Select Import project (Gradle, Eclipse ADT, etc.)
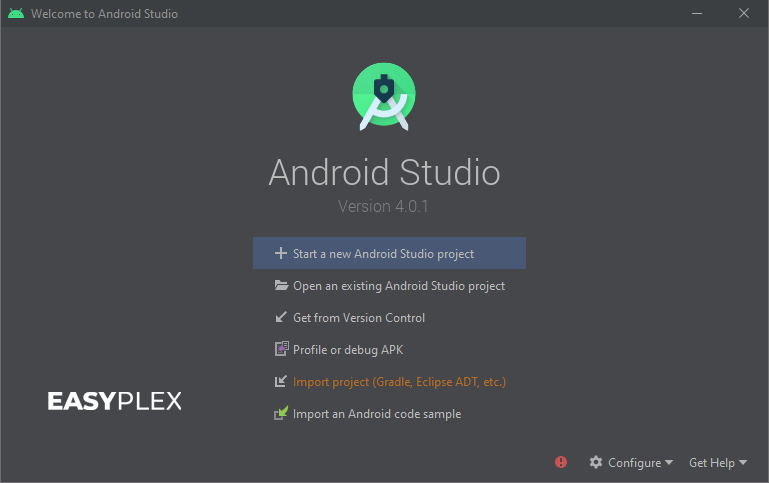Screen dimensions: 769x483 point(389,381)
